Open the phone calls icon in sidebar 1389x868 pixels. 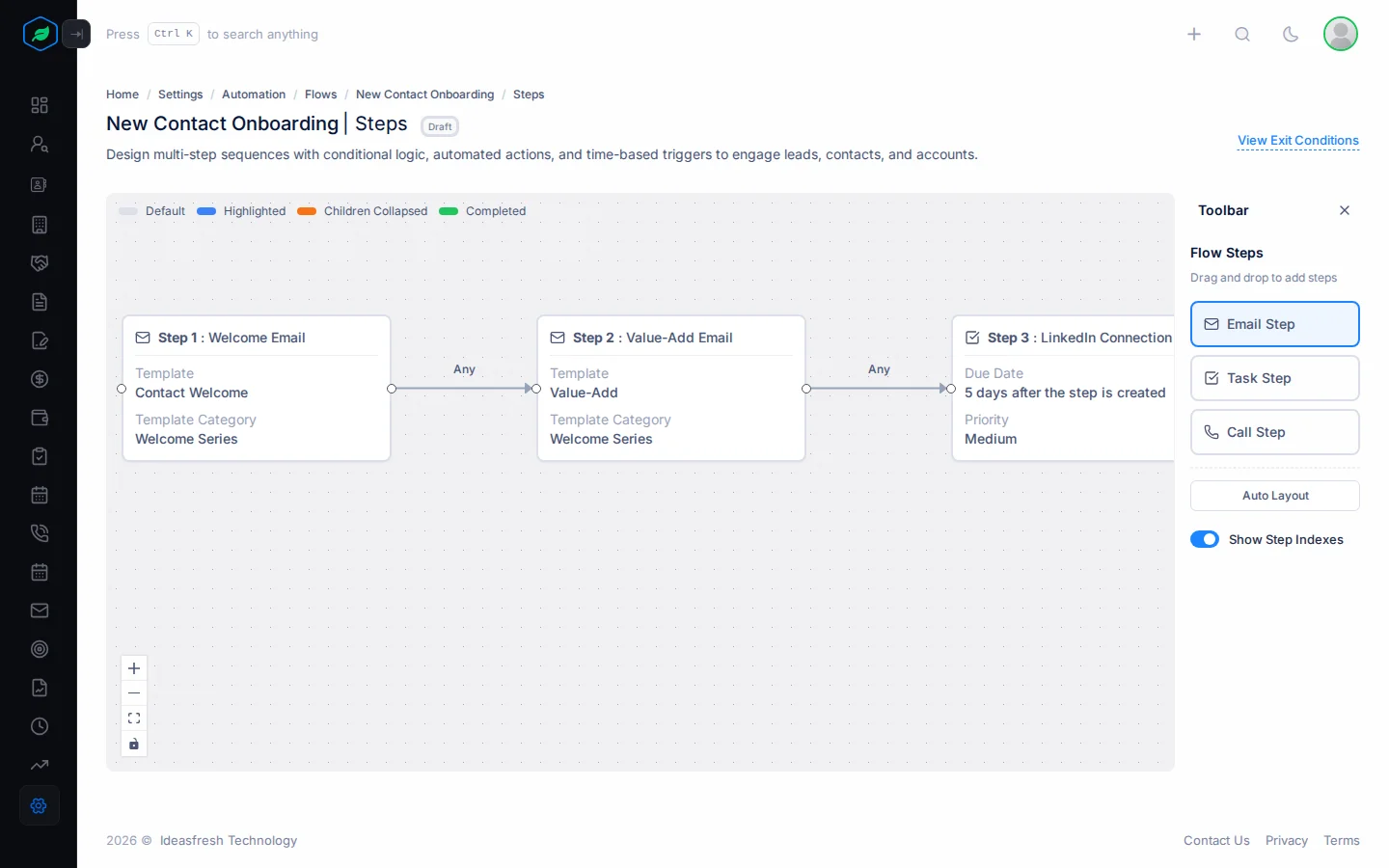coord(40,533)
